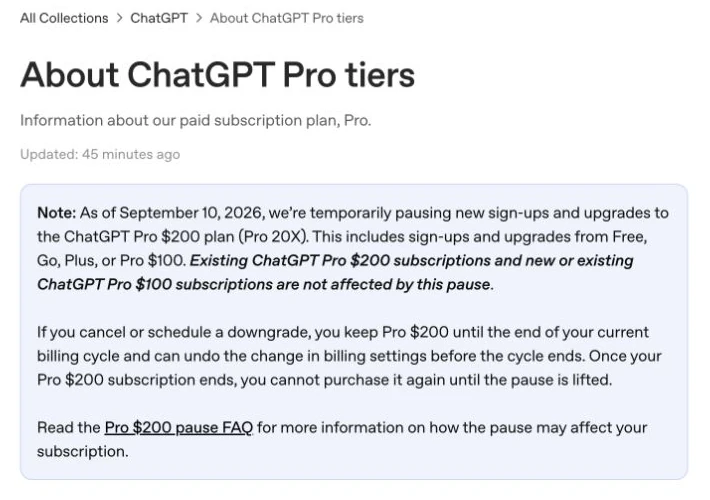This screenshot has width=710, height=500.
Task: Click the 'Go, Plus, or Pro $100' text
Action: pyautogui.click(x=111, y=260)
